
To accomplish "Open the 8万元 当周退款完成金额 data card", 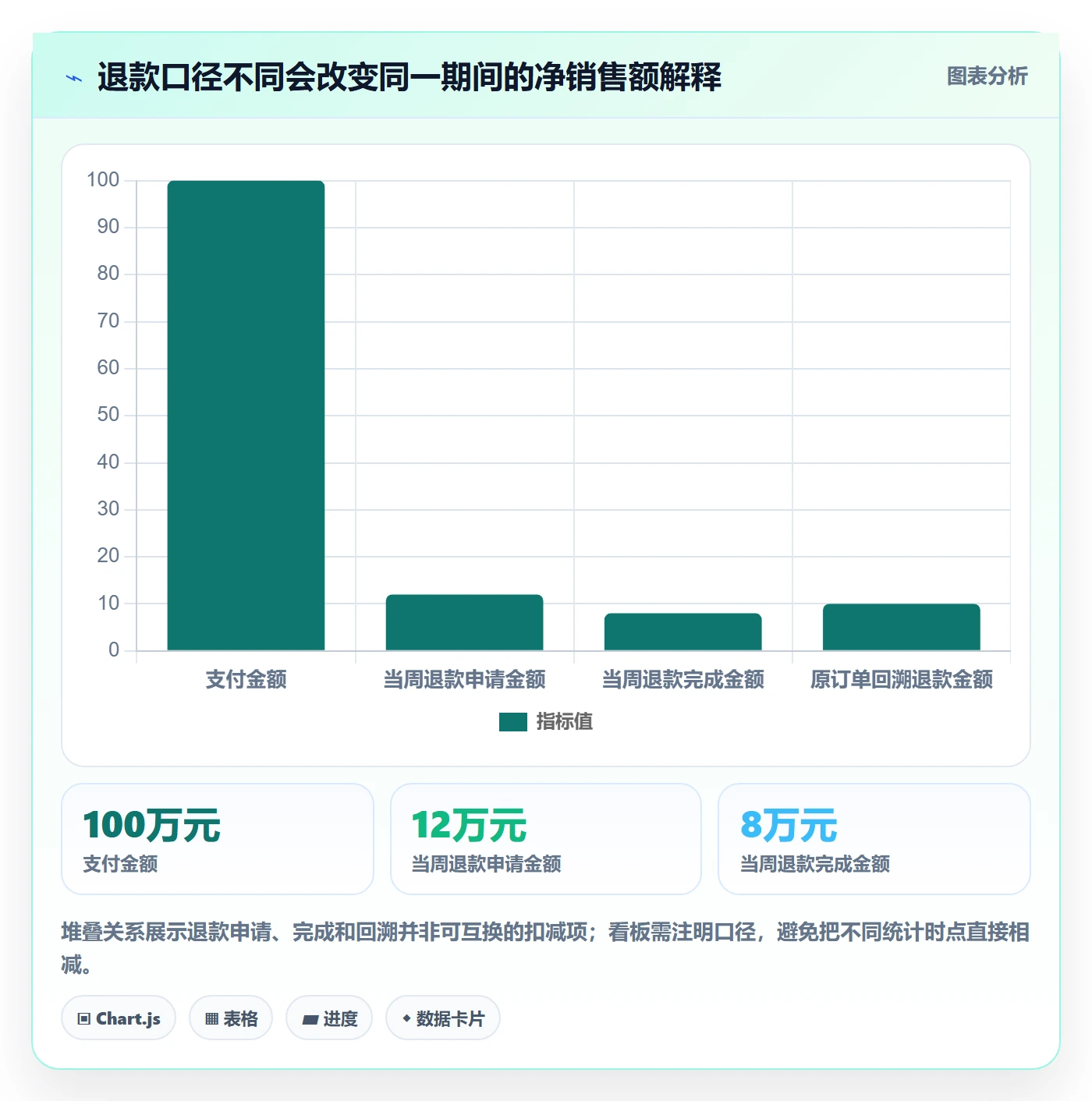I will [x=874, y=839].
